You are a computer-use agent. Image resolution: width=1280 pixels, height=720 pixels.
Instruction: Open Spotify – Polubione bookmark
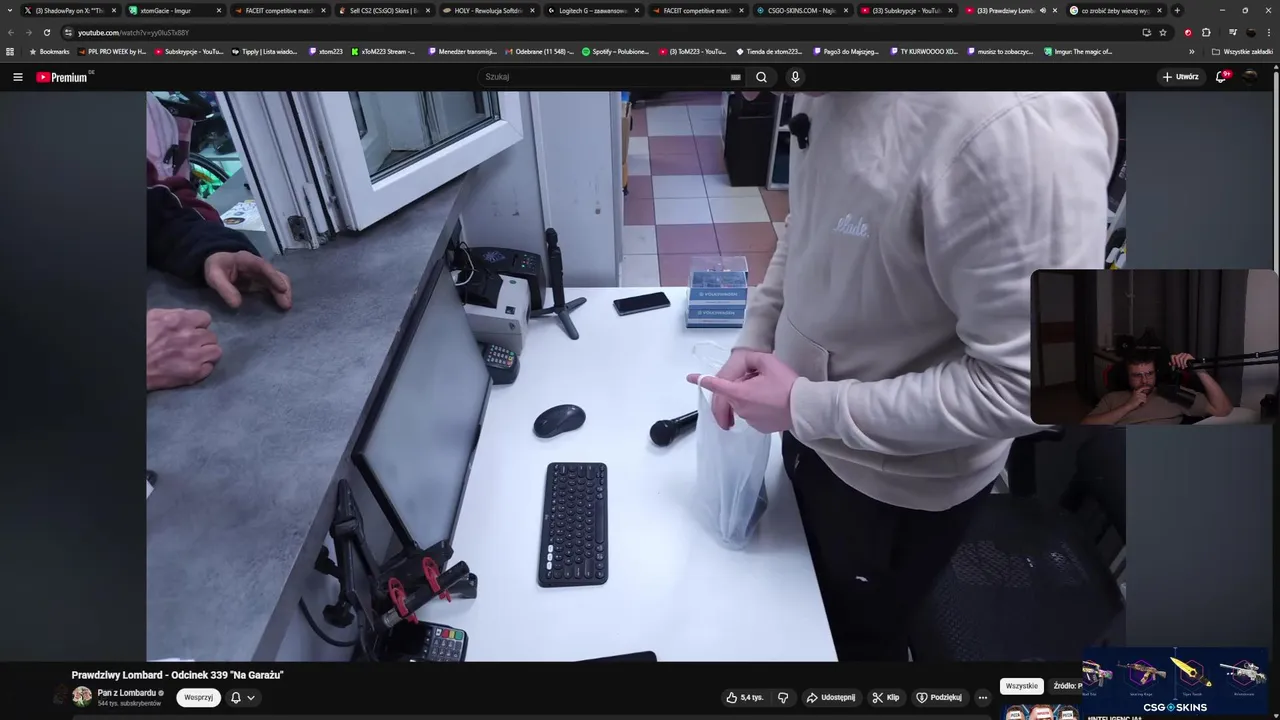point(616,51)
